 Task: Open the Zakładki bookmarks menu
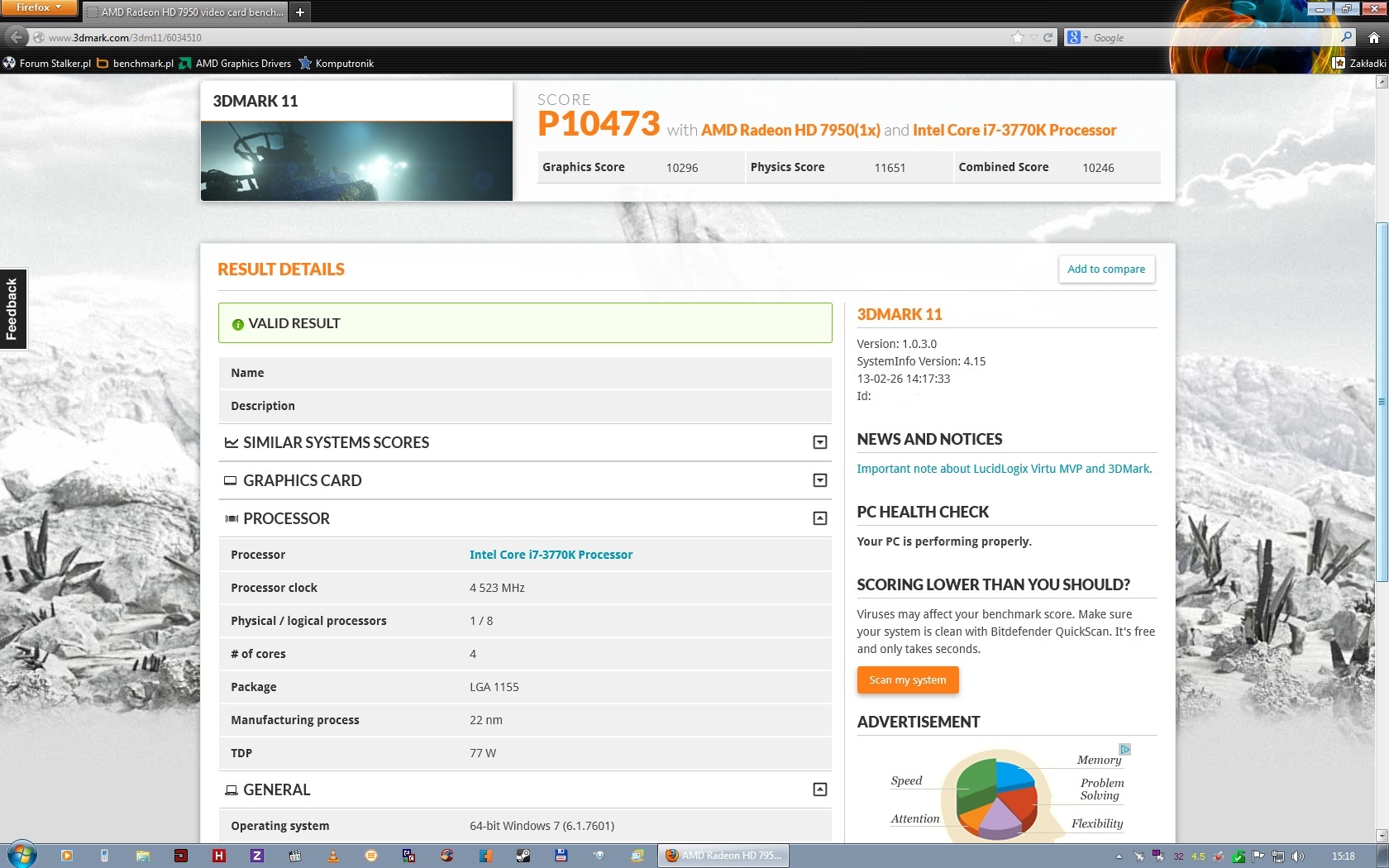coord(1359,64)
